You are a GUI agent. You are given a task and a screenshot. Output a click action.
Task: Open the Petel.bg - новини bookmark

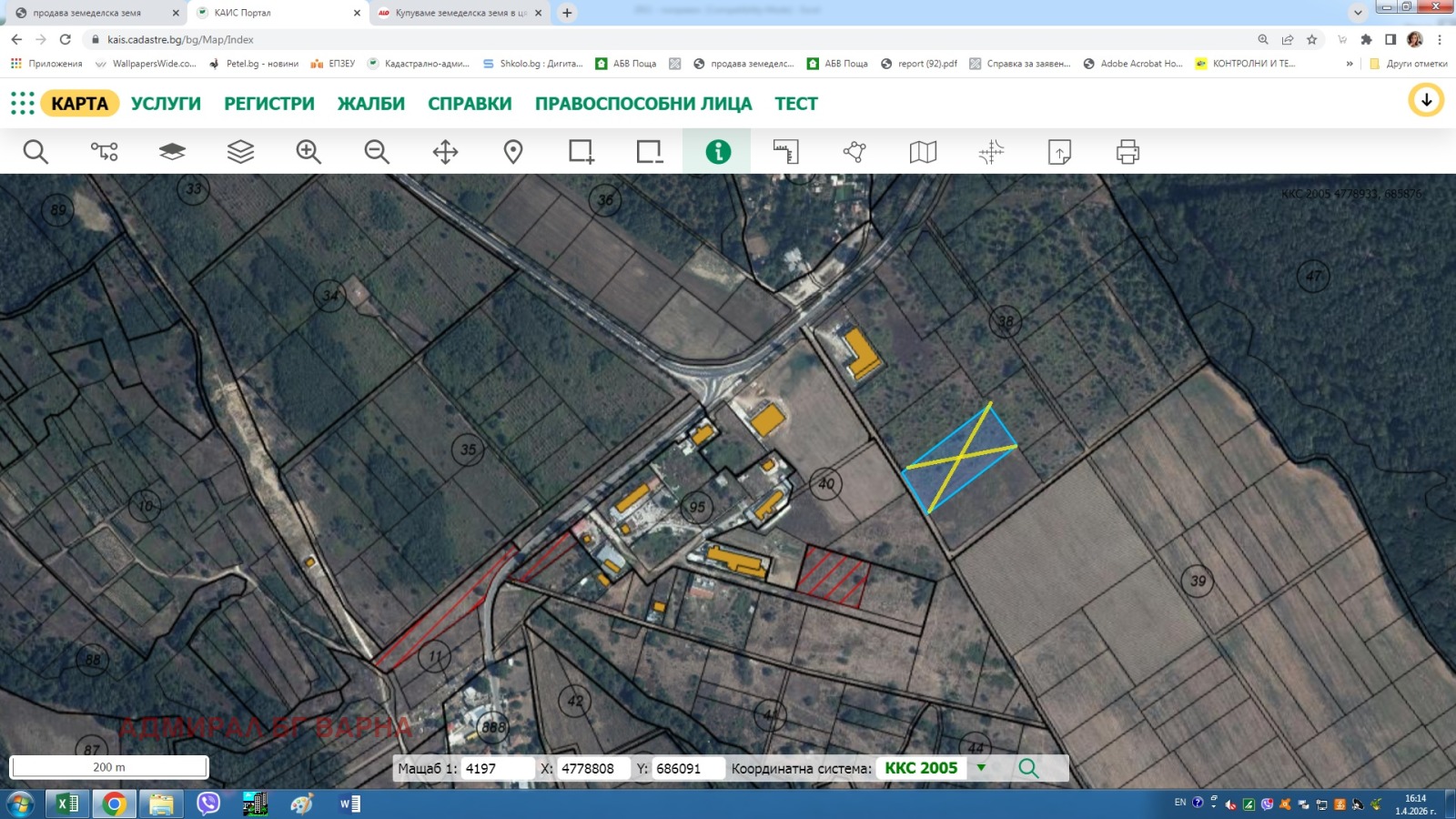pyautogui.click(x=258, y=64)
